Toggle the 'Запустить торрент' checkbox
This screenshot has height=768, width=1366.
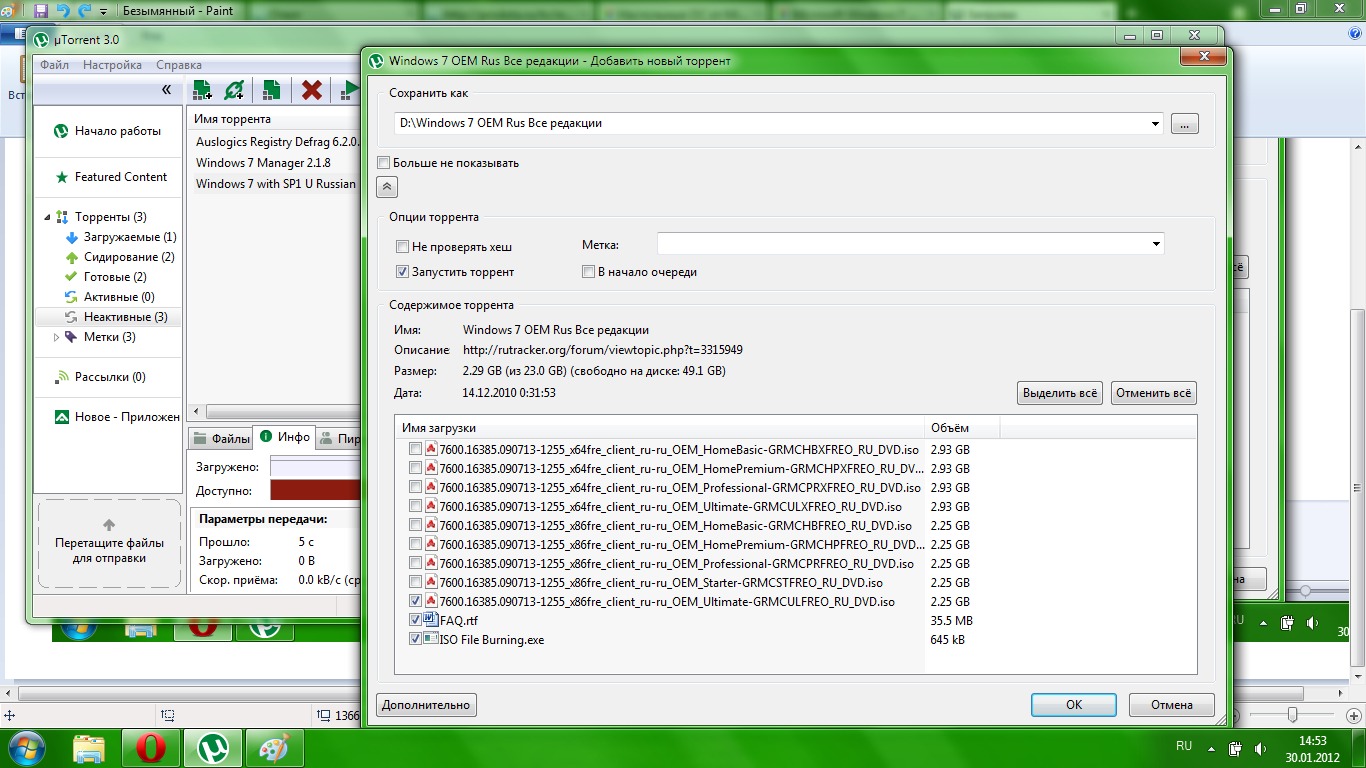(x=403, y=272)
